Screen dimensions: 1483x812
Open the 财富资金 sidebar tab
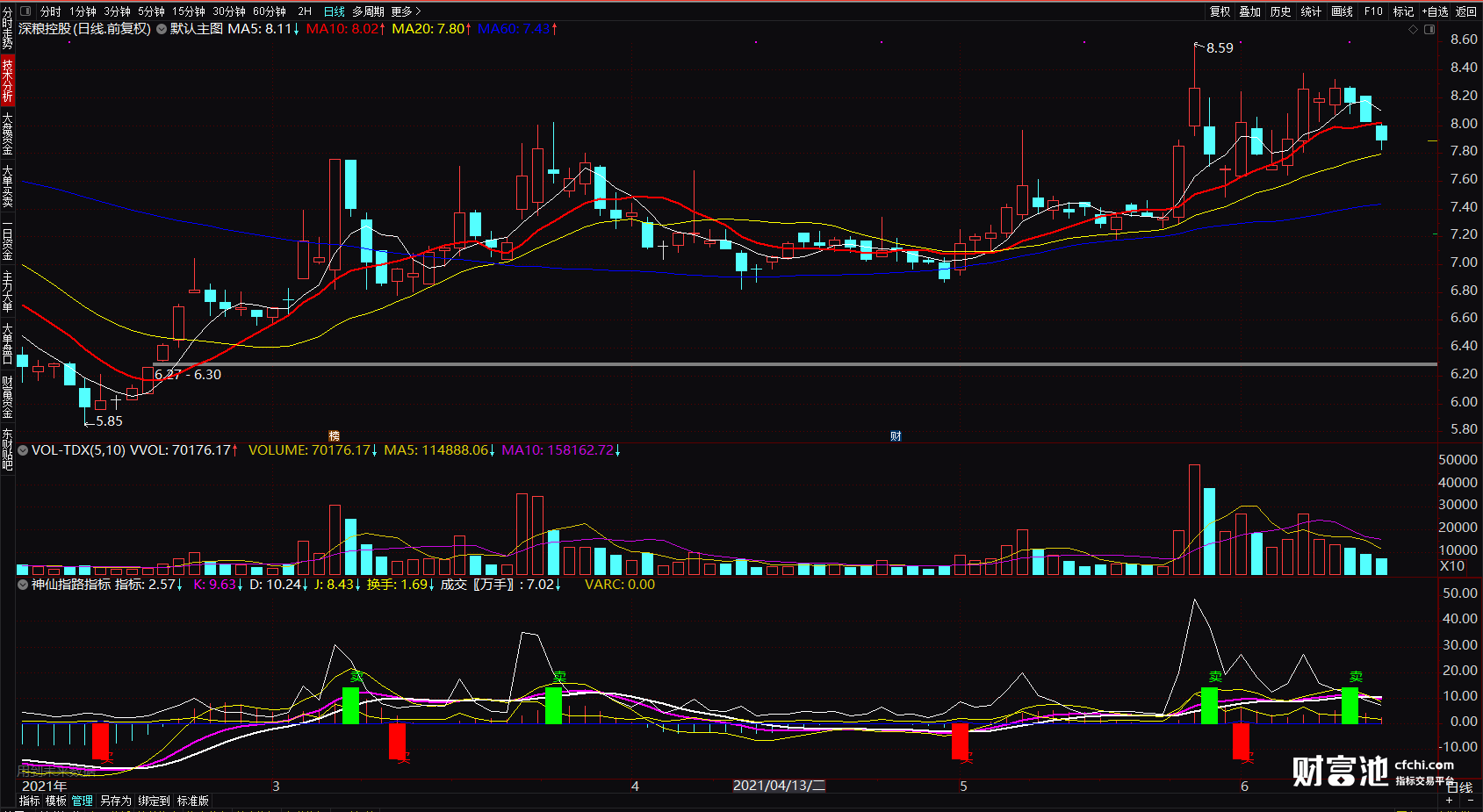[x=7, y=398]
